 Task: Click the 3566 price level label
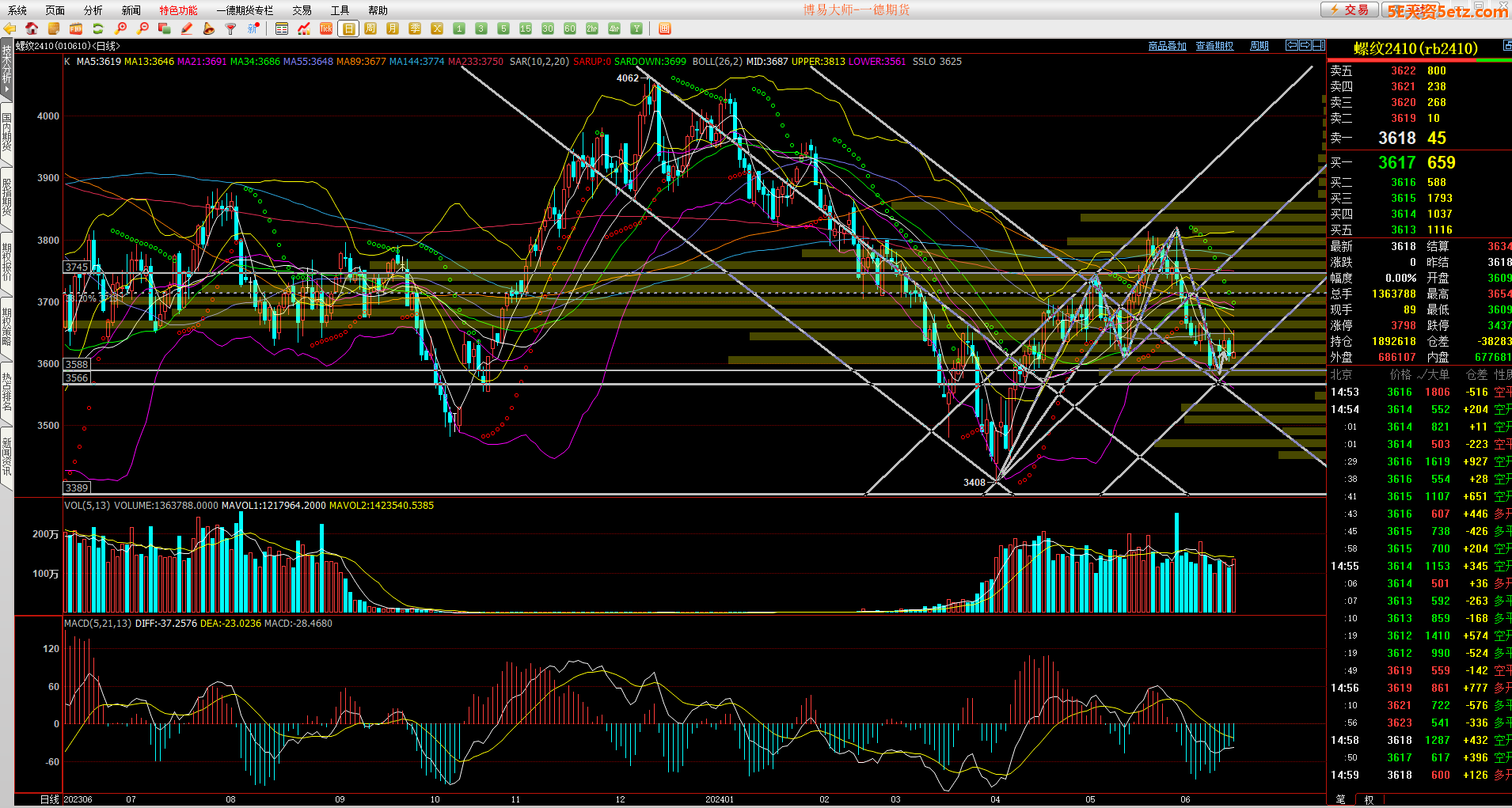click(x=77, y=378)
